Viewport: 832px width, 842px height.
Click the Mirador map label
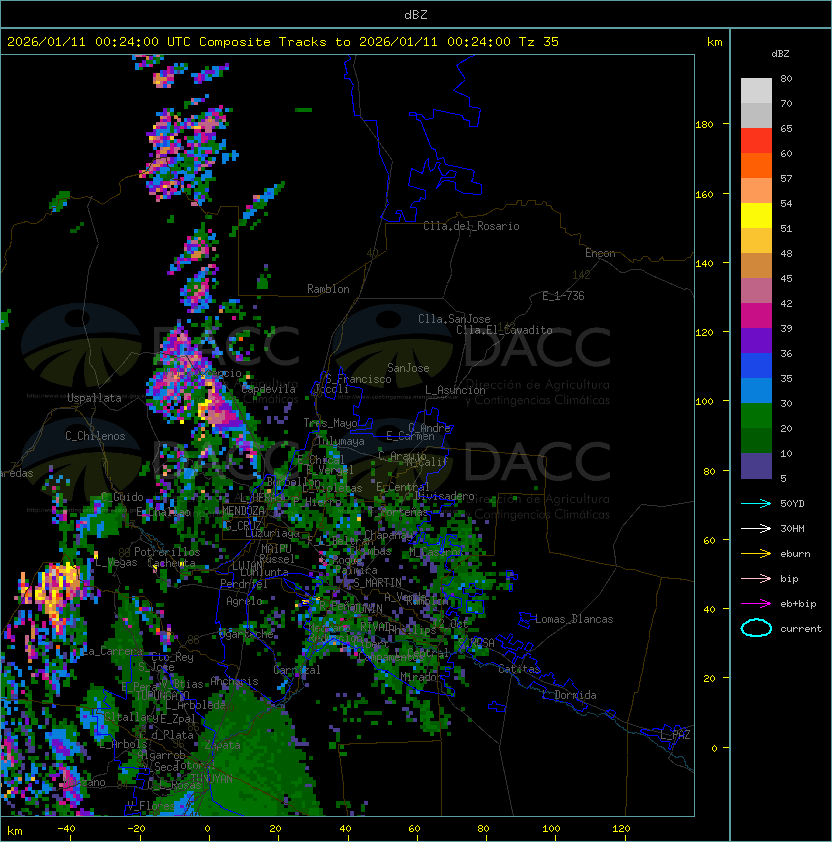click(422, 677)
